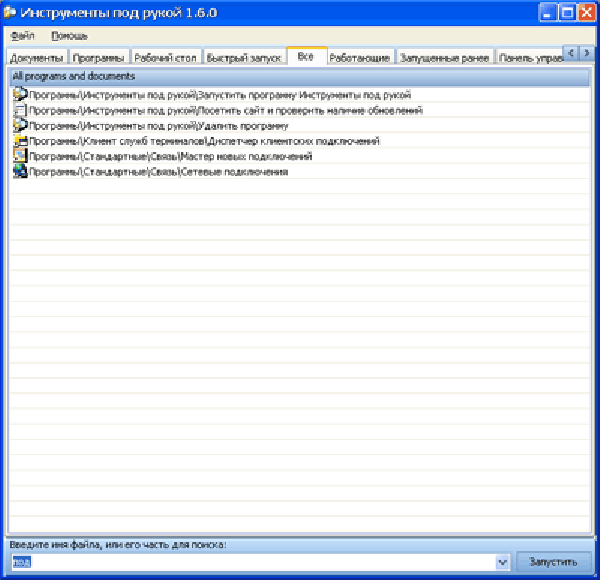Click icon of 'Мастер новых подключений' row
This screenshot has width=600, height=580.
point(20,156)
